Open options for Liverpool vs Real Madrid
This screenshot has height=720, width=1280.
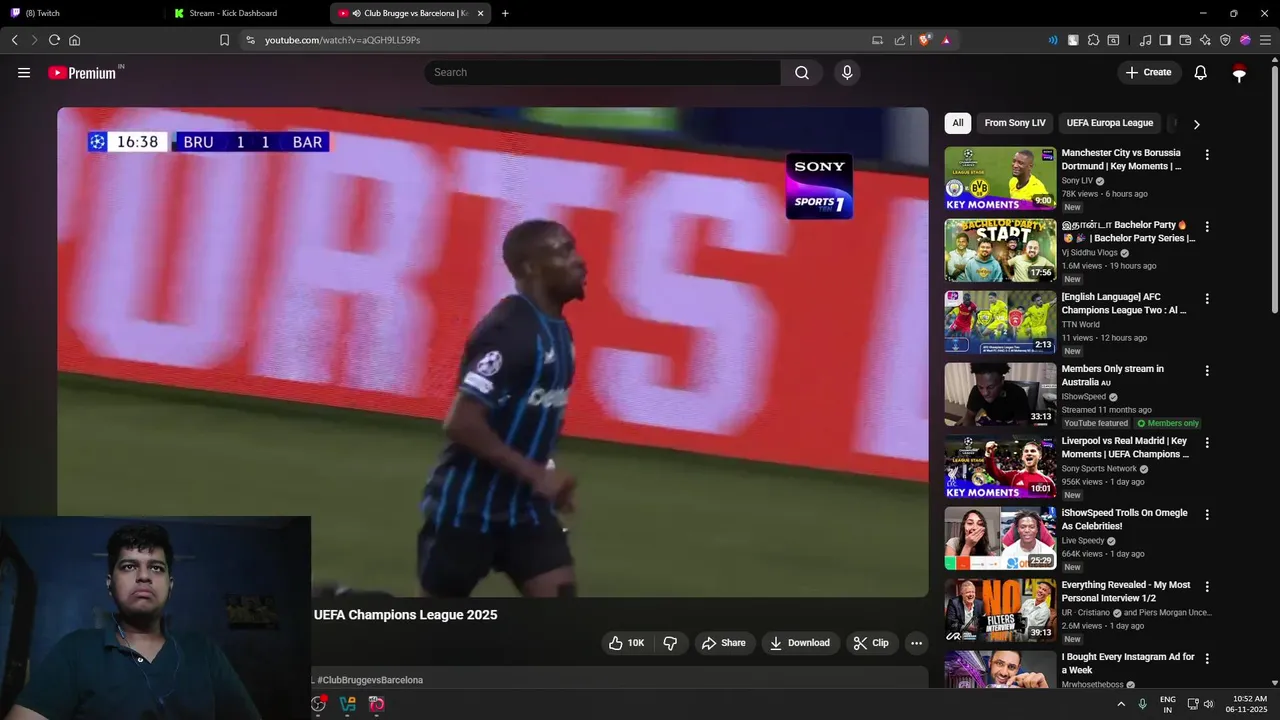1207,443
